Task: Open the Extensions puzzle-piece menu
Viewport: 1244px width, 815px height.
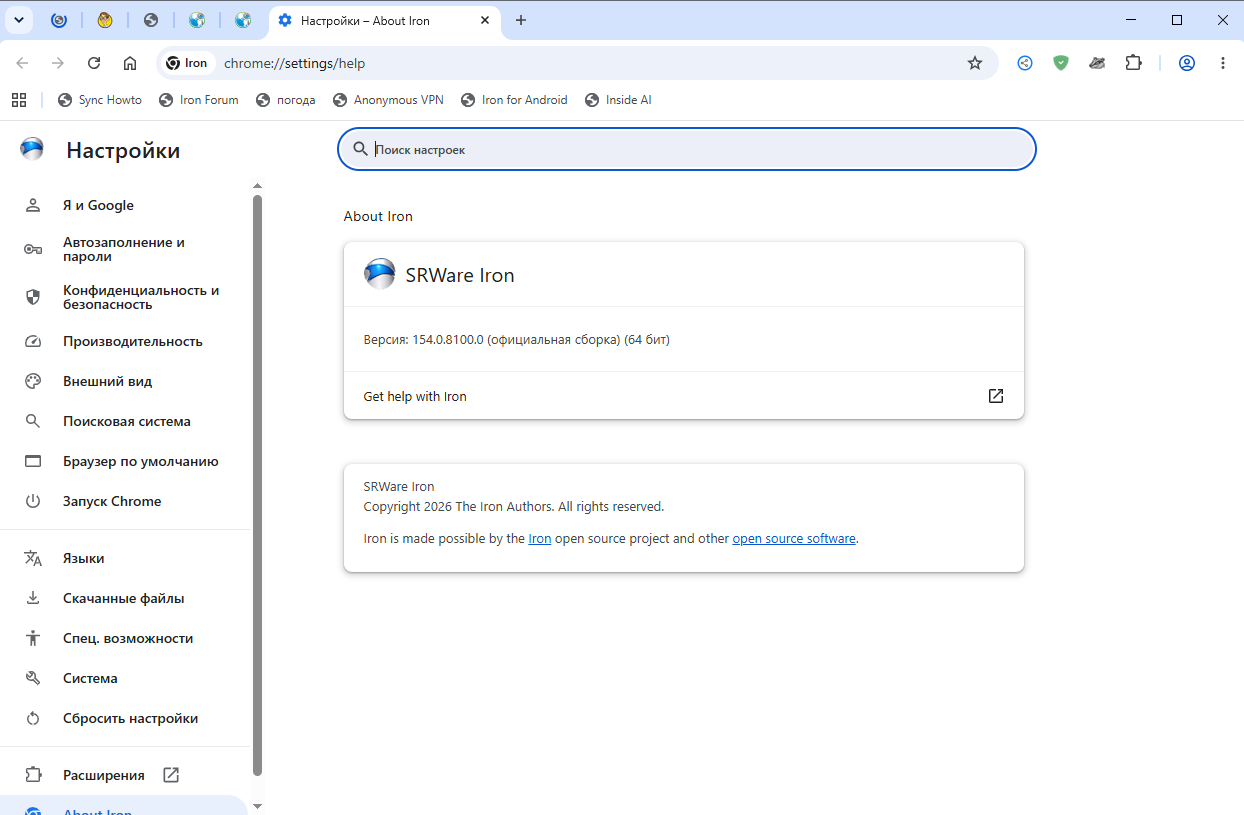Action: (1133, 63)
